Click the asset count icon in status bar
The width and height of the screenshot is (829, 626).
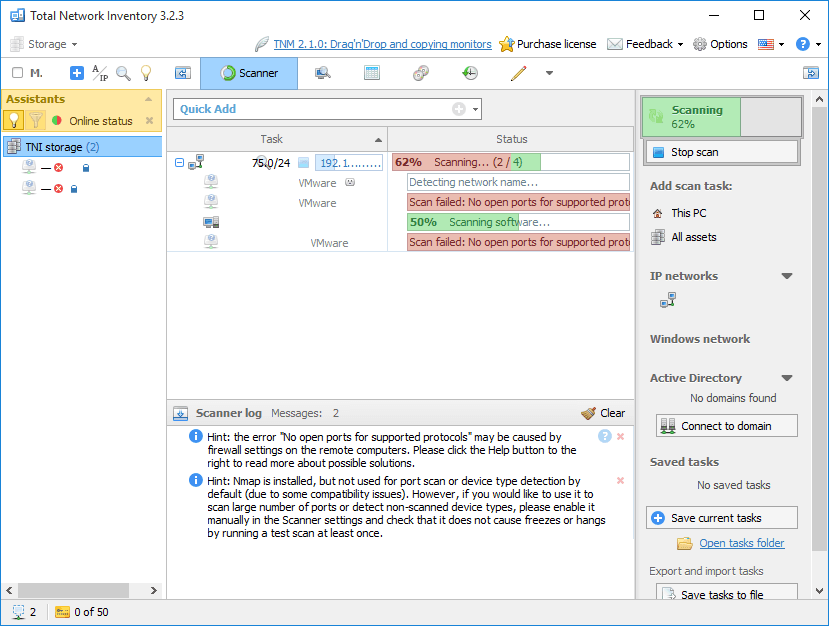[x=18, y=612]
